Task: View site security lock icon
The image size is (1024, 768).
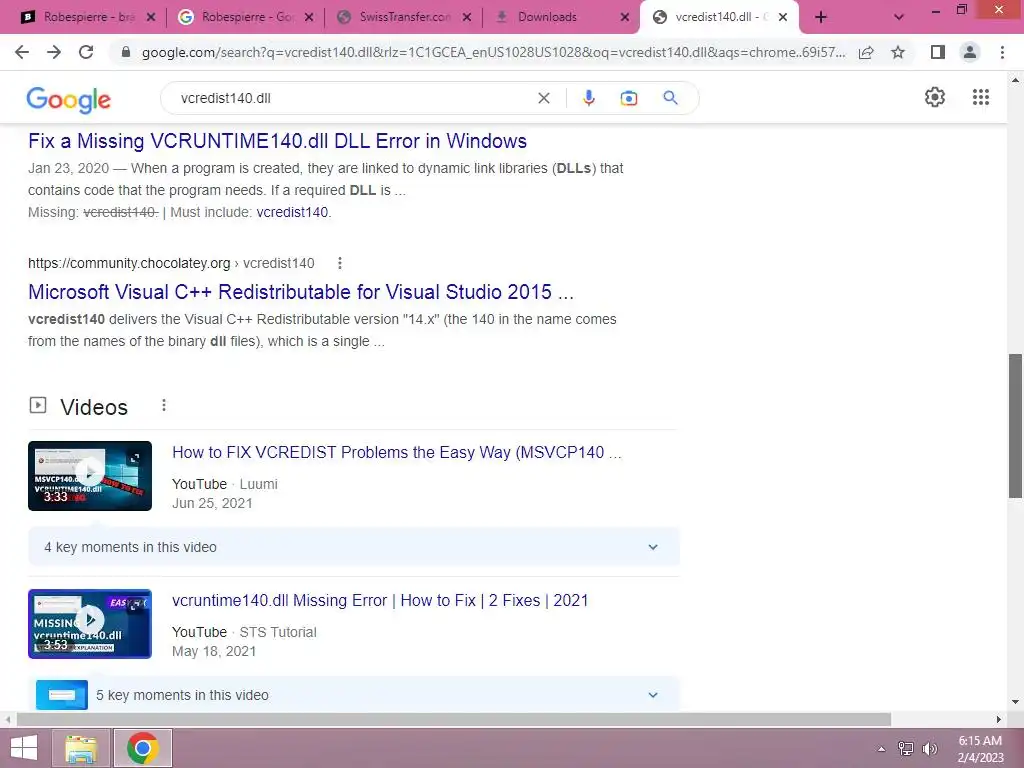Action: click(x=126, y=52)
